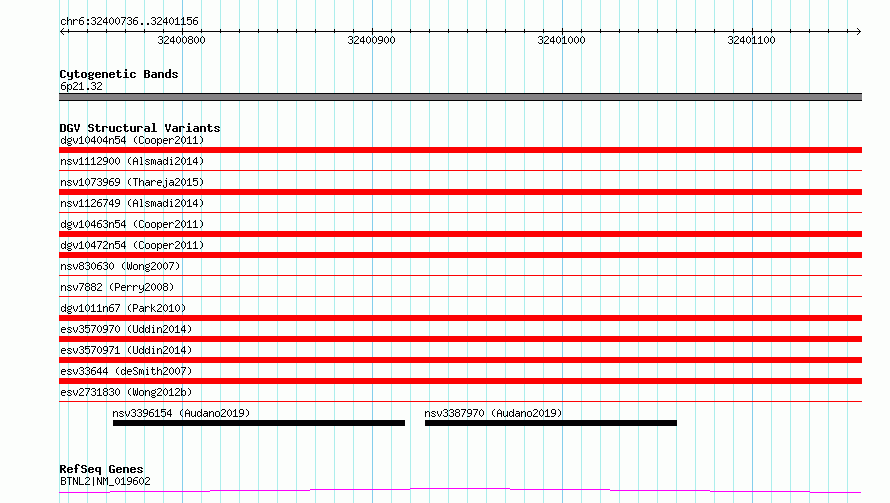Click the gray 6p21.32 cytogenetic band bar
The width and height of the screenshot is (890, 503).
[x=460, y=97]
